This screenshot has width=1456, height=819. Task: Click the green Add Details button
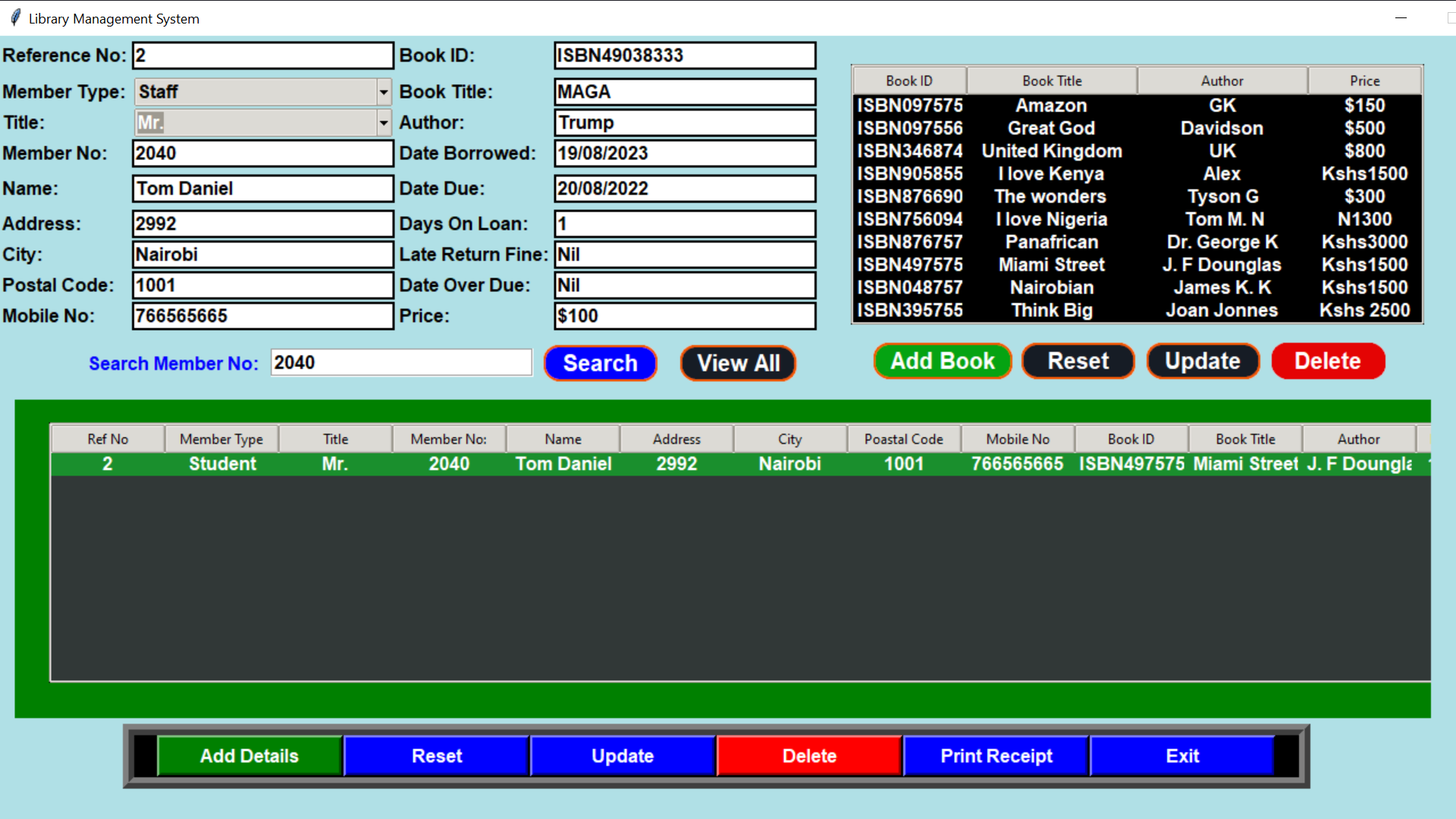pos(249,756)
